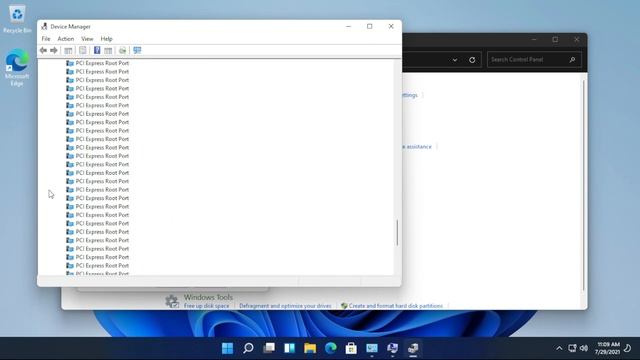Open Properties via the toolbar sheet icon
The height and width of the screenshot is (360, 640).
(x=83, y=50)
